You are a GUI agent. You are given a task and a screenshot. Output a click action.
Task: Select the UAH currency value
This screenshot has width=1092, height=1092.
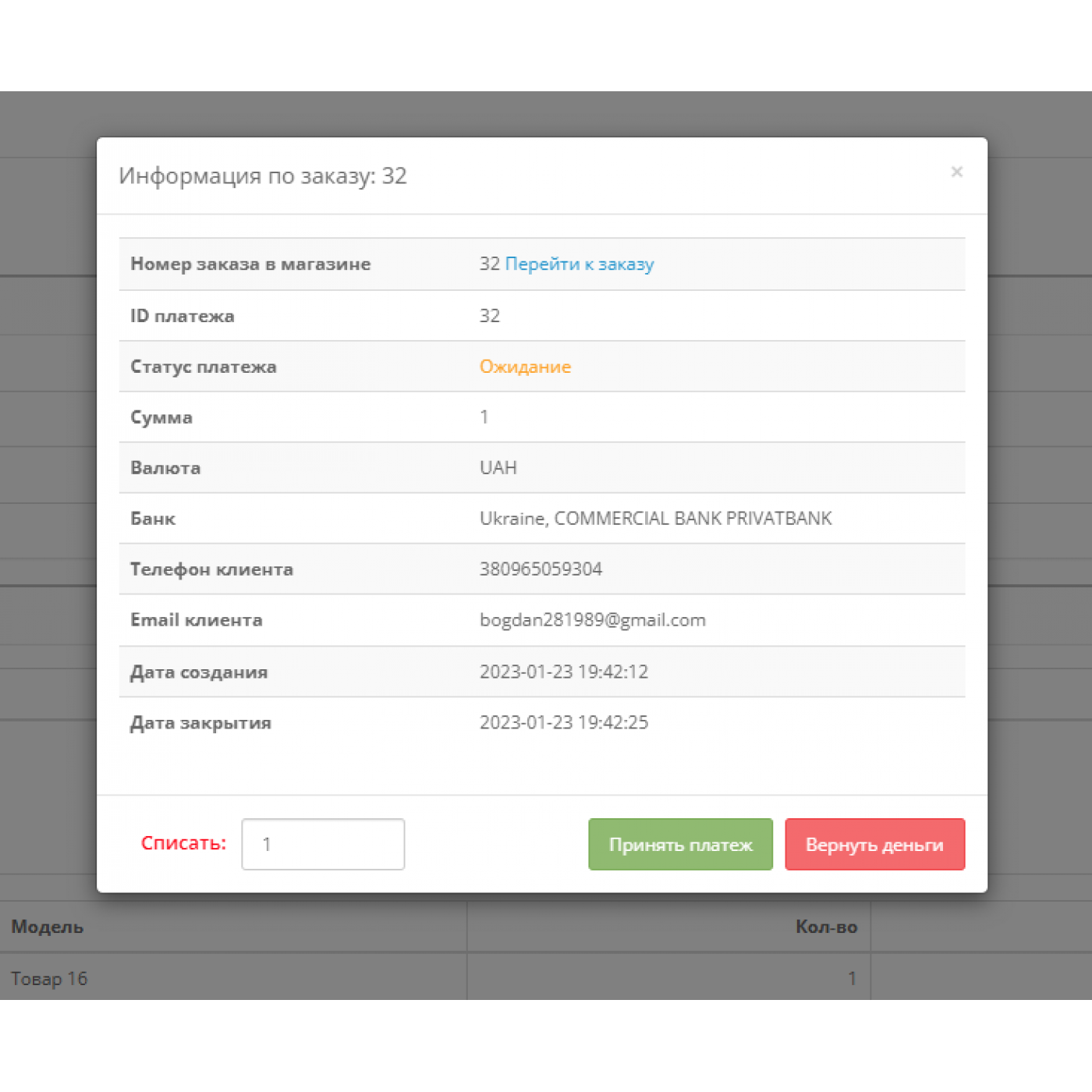click(498, 468)
